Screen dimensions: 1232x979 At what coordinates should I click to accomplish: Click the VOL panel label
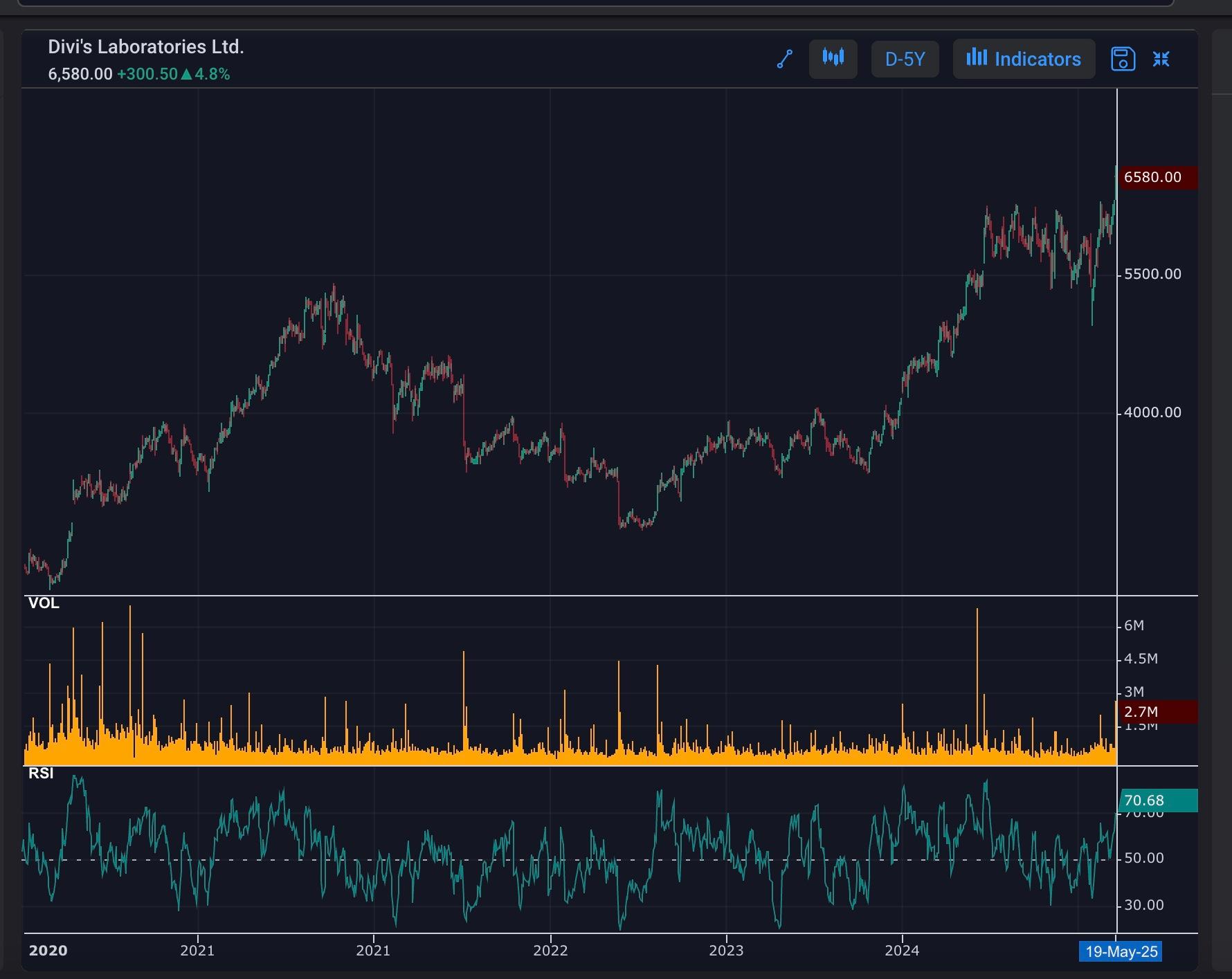pyautogui.click(x=44, y=603)
